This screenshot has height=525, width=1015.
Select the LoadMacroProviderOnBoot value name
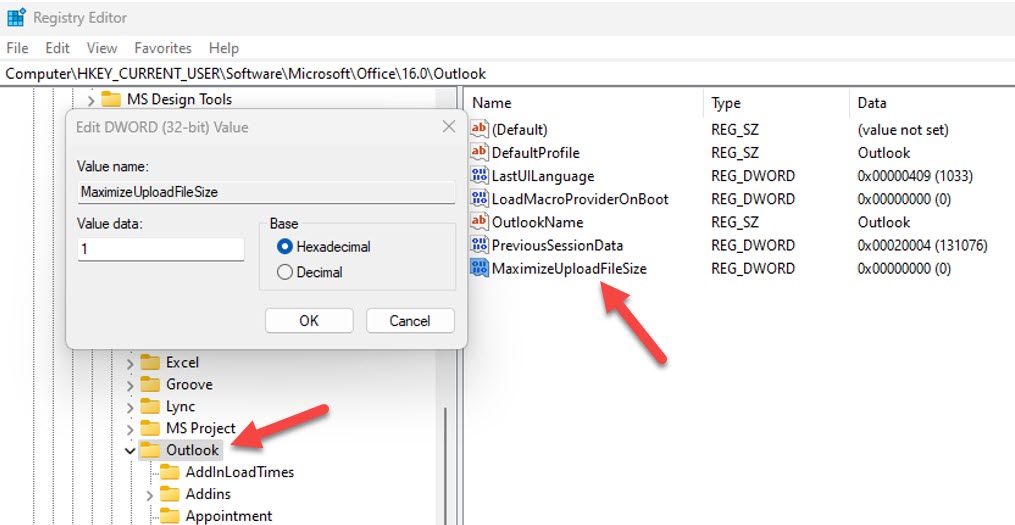coord(580,199)
